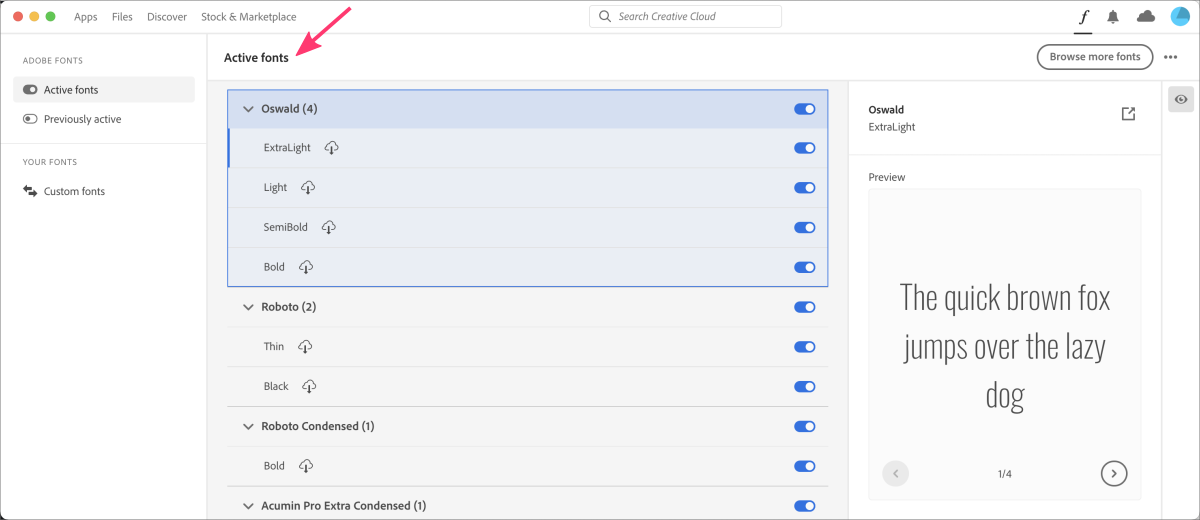Click cloud download icon next to Oswald SemiBold

328,228
